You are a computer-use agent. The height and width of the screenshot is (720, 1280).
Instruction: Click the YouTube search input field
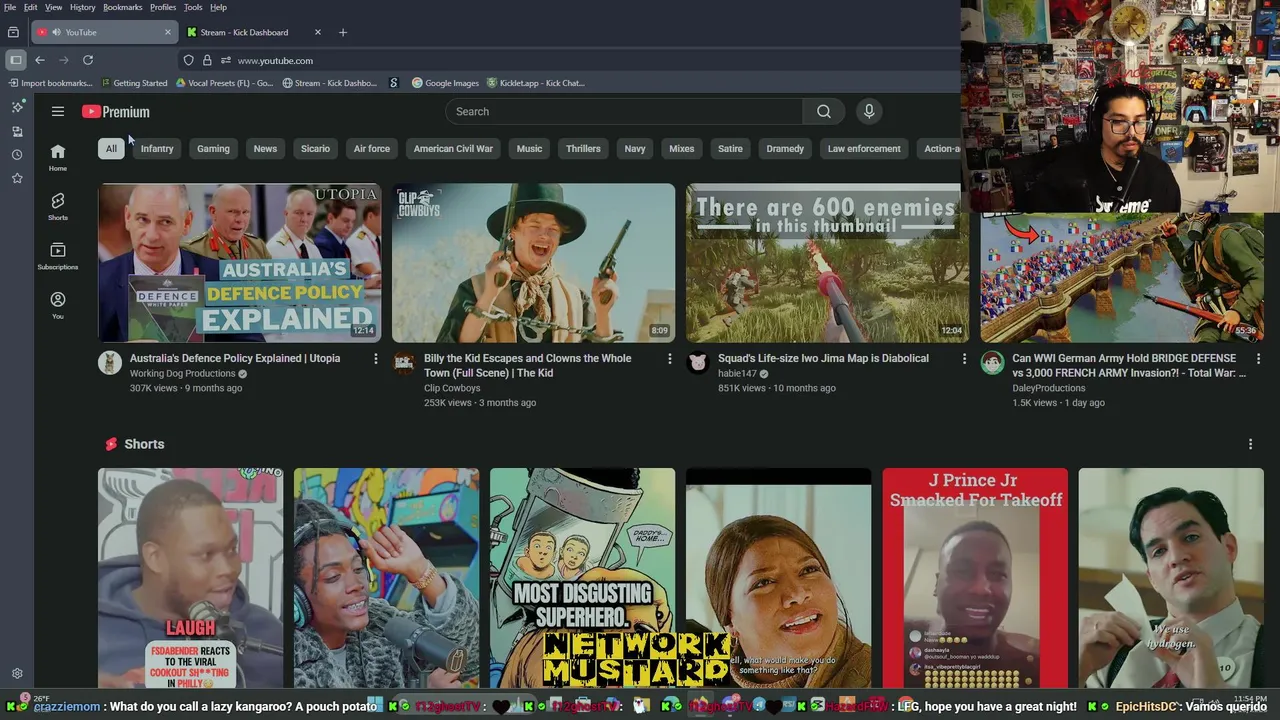pyautogui.click(x=625, y=112)
